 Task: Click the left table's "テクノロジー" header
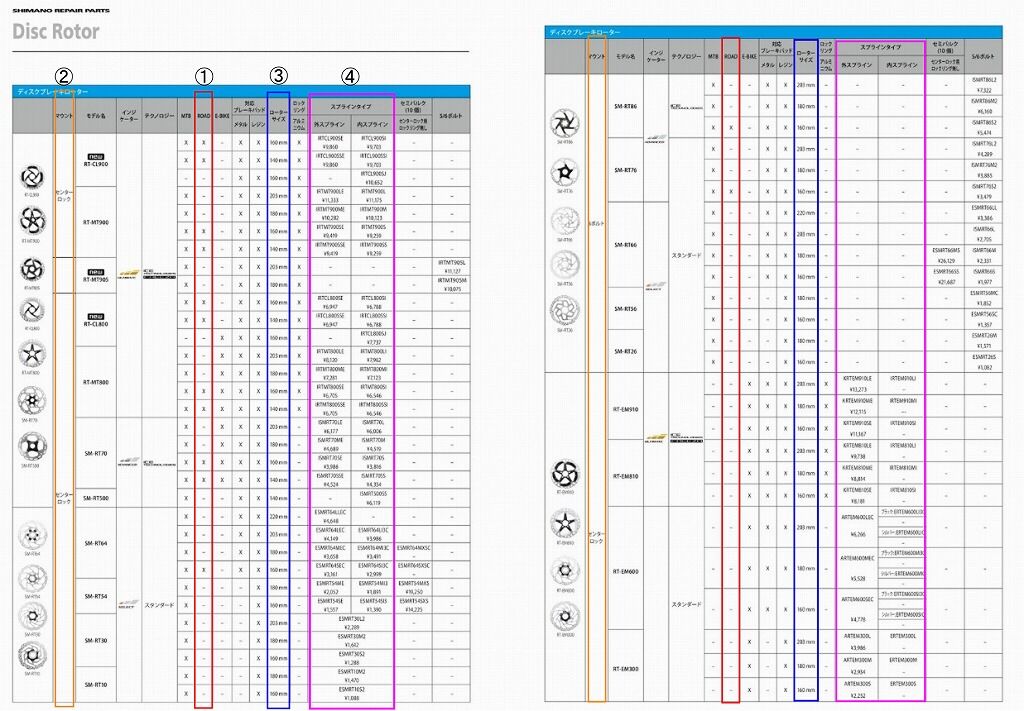(159, 116)
